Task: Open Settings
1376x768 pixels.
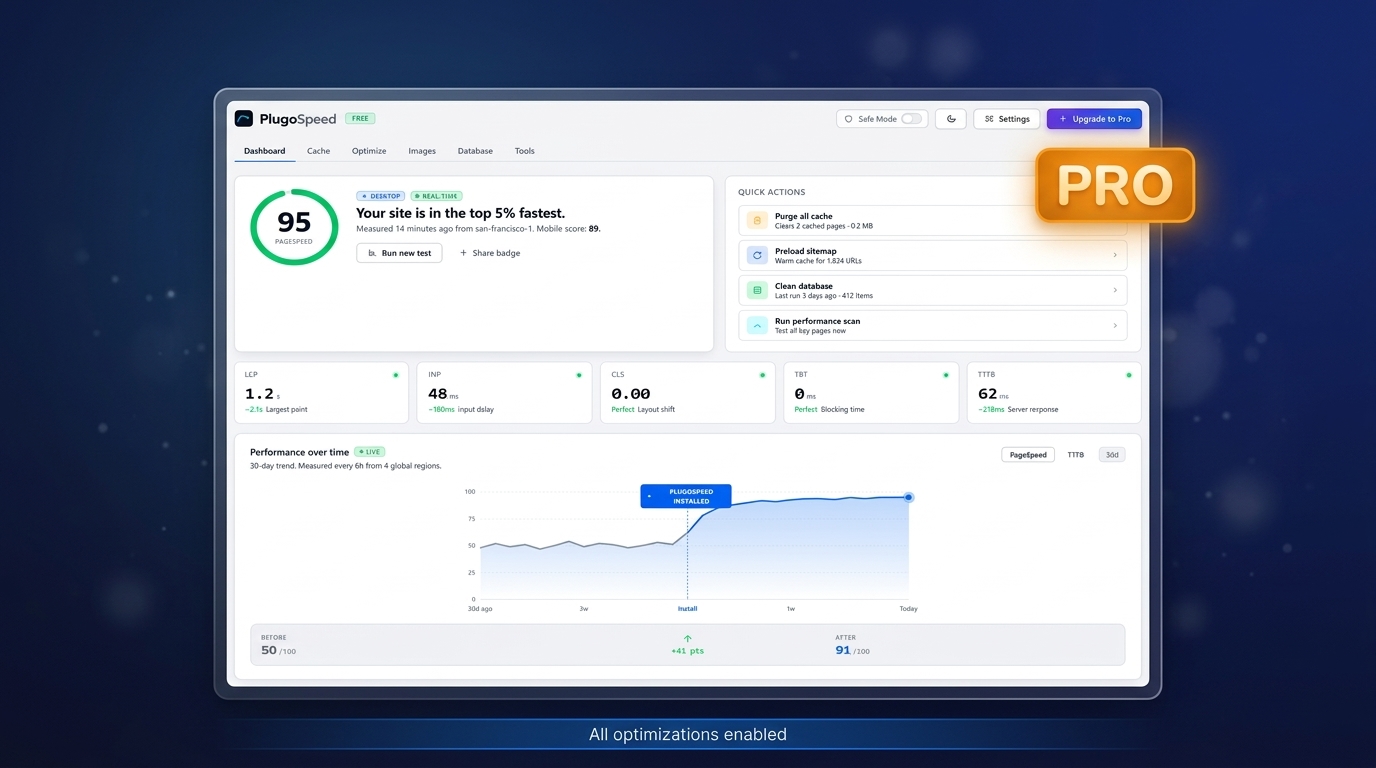Action: (x=1007, y=119)
